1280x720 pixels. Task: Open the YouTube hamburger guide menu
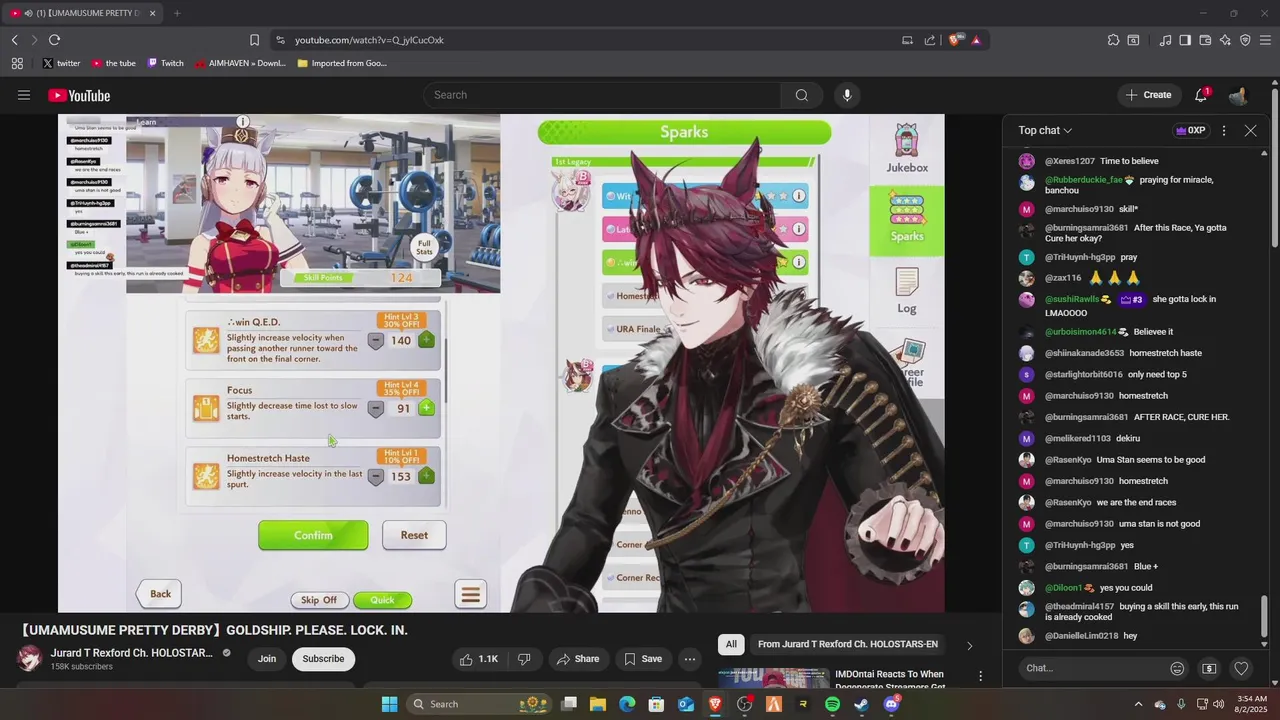click(24, 95)
